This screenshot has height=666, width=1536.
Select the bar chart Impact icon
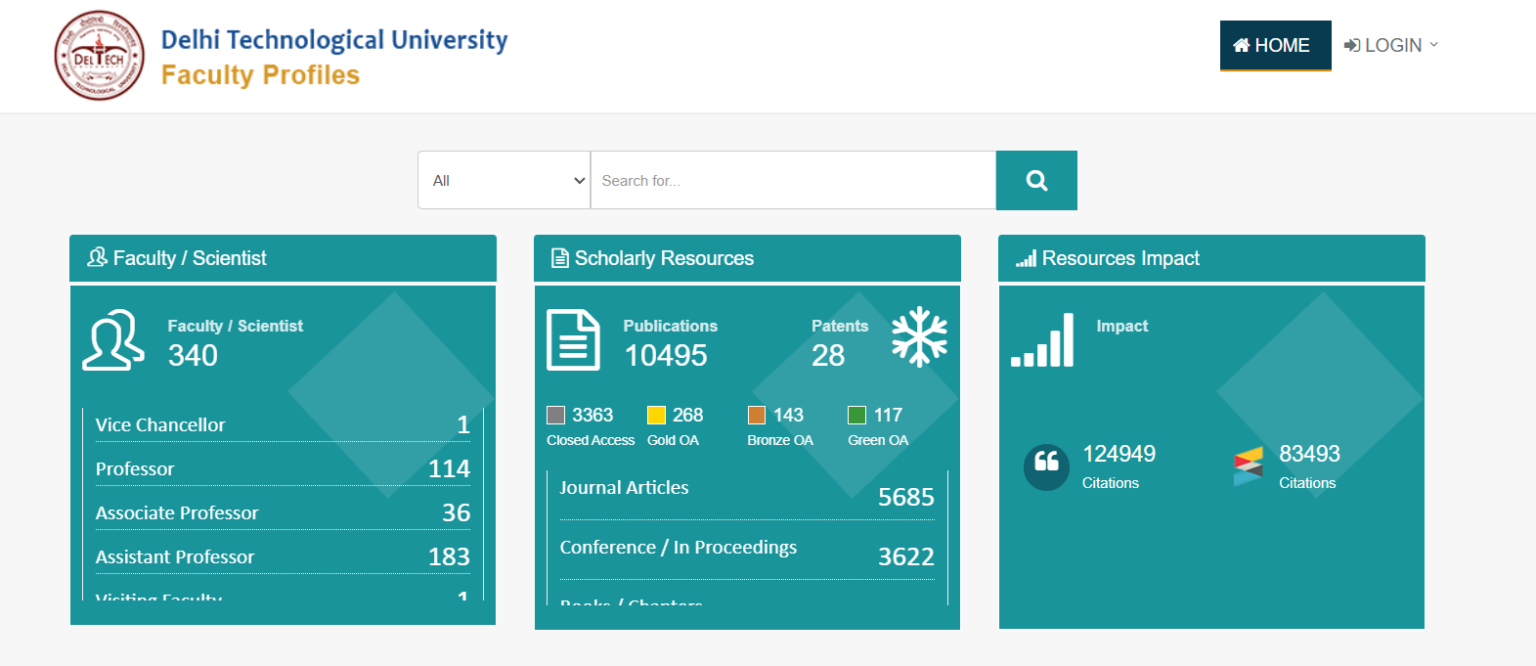(x=1043, y=340)
